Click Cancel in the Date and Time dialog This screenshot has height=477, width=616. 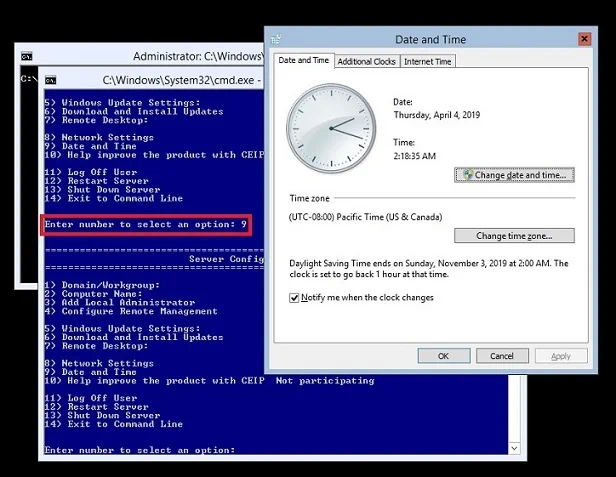tap(502, 355)
